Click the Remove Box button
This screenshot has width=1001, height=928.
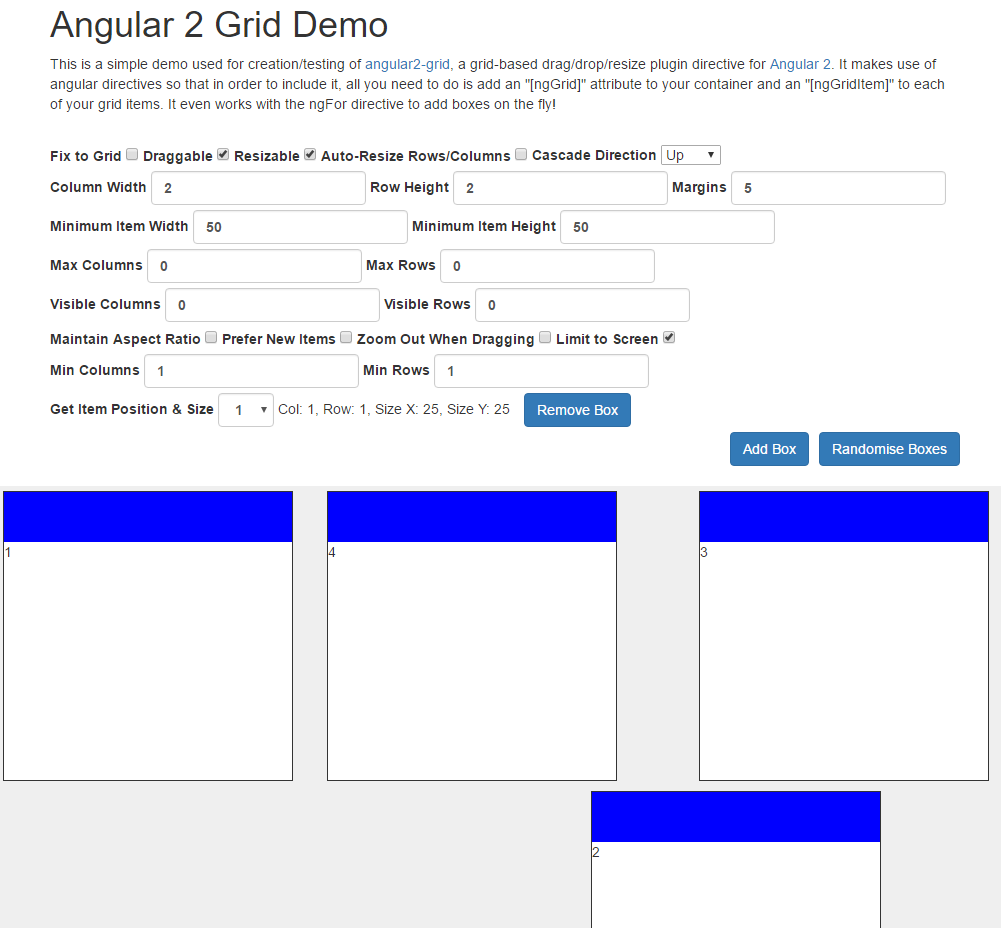(577, 410)
